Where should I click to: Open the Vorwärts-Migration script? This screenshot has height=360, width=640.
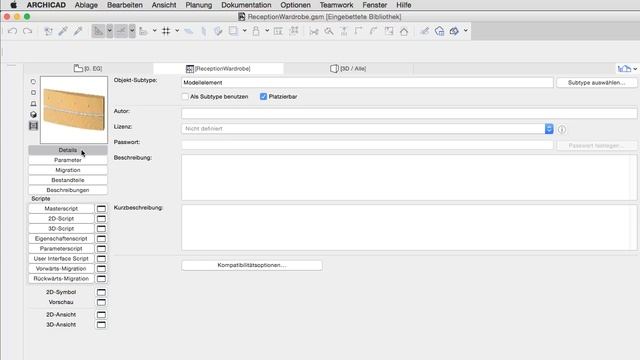click(x=61, y=269)
